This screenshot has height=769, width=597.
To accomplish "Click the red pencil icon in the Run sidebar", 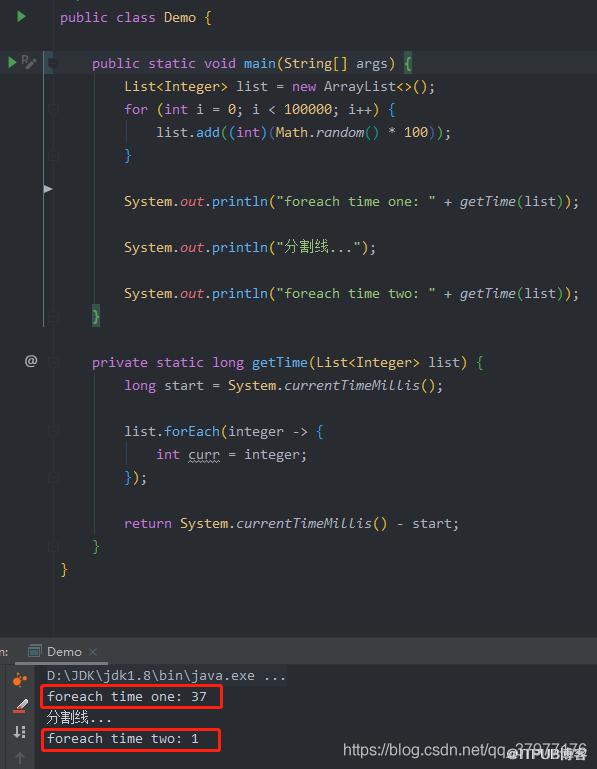I will 20,706.
